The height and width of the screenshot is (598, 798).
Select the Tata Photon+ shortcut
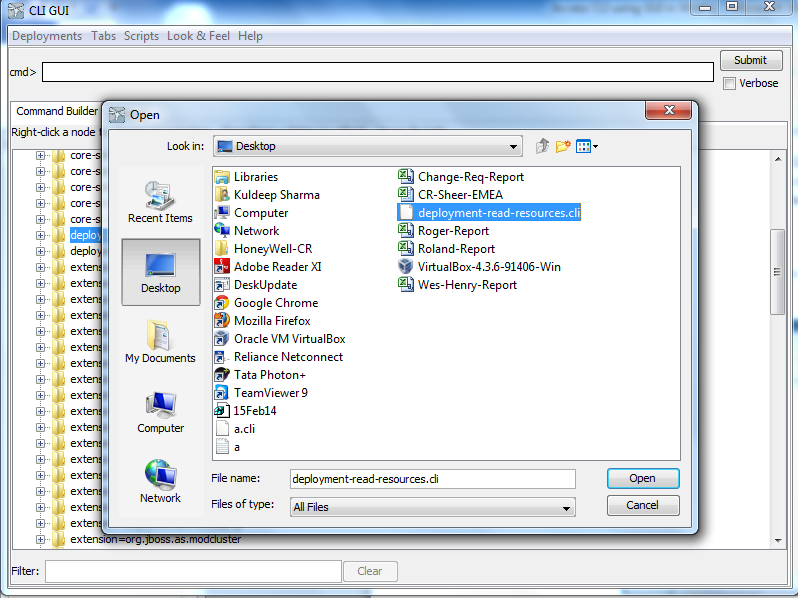click(x=260, y=375)
